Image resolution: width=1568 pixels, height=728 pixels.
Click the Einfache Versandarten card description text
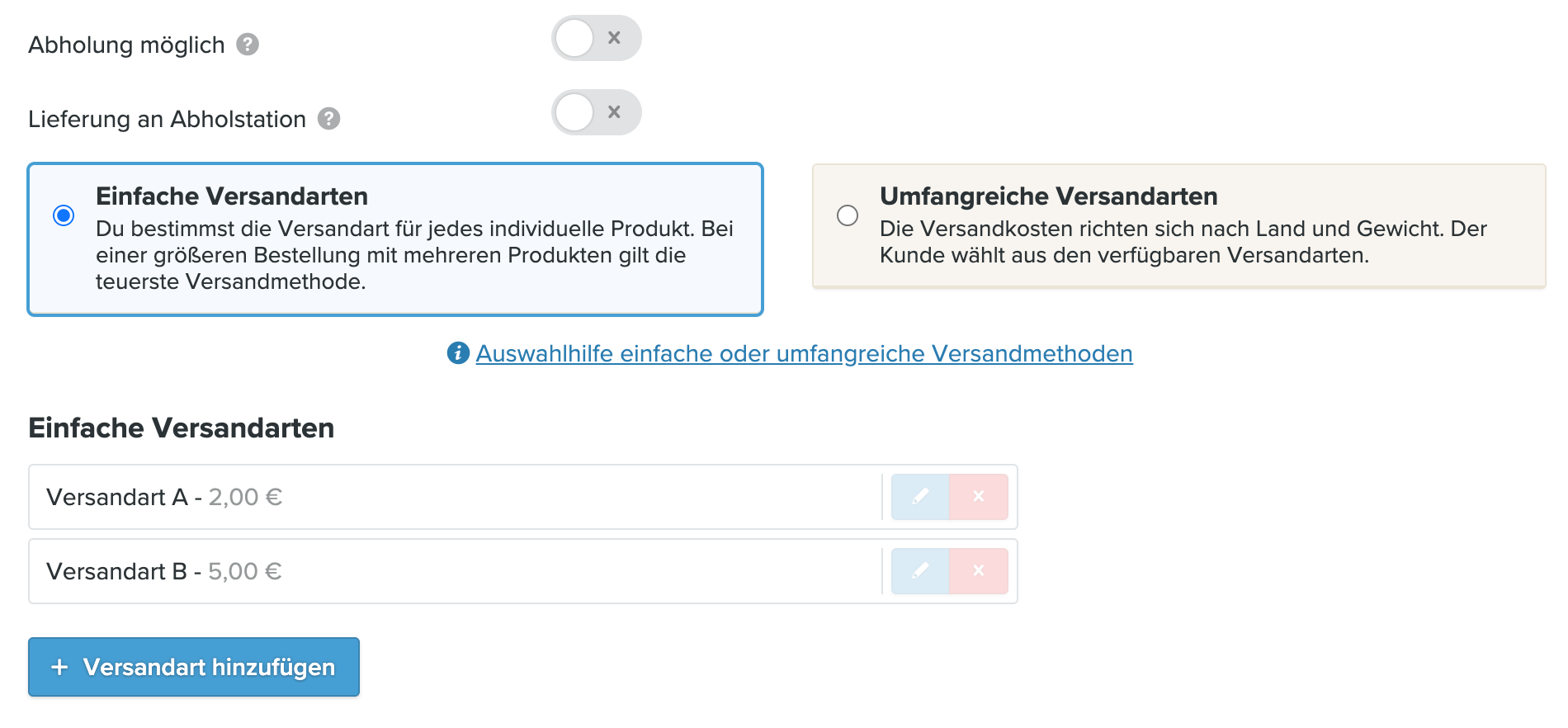tap(413, 255)
